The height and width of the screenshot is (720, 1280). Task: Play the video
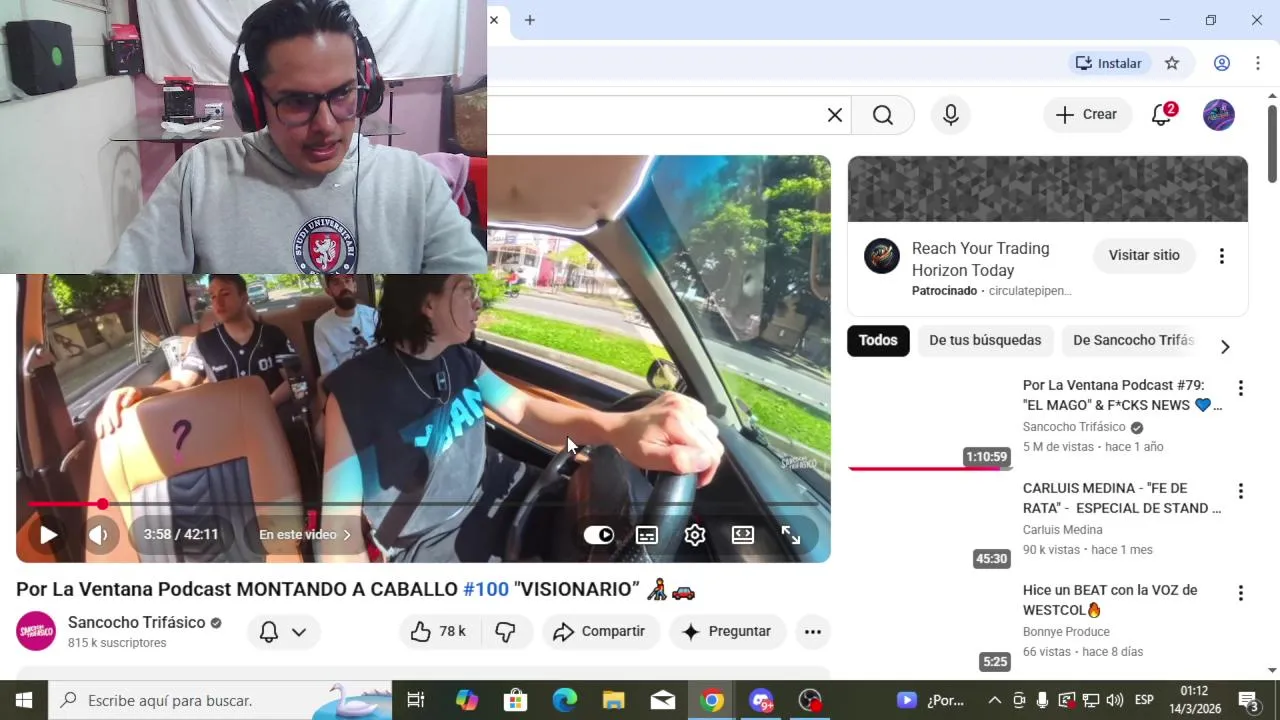click(x=48, y=535)
